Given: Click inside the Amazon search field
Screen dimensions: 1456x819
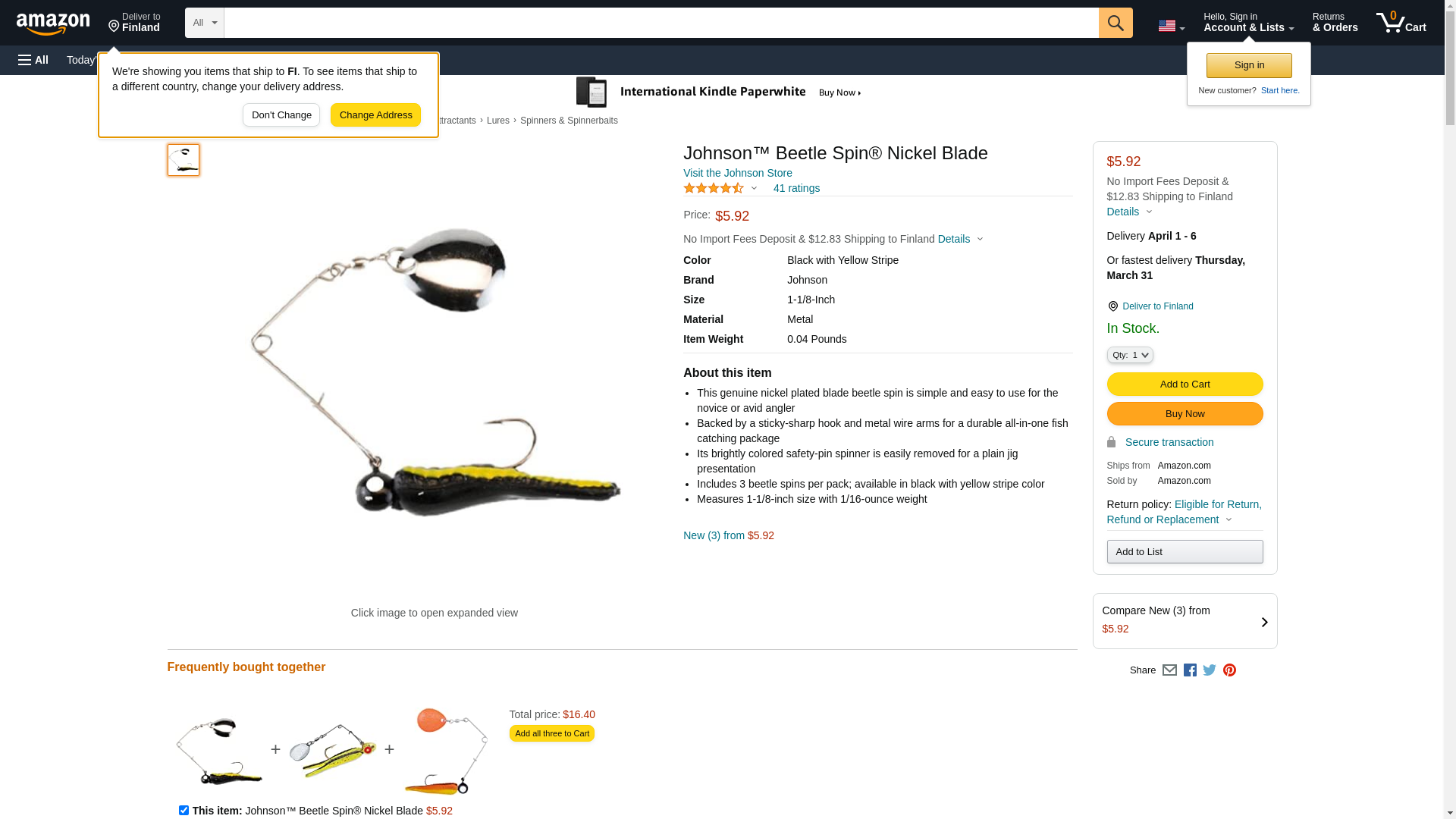Looking at the screenshot, I should [x=661, y=23].
